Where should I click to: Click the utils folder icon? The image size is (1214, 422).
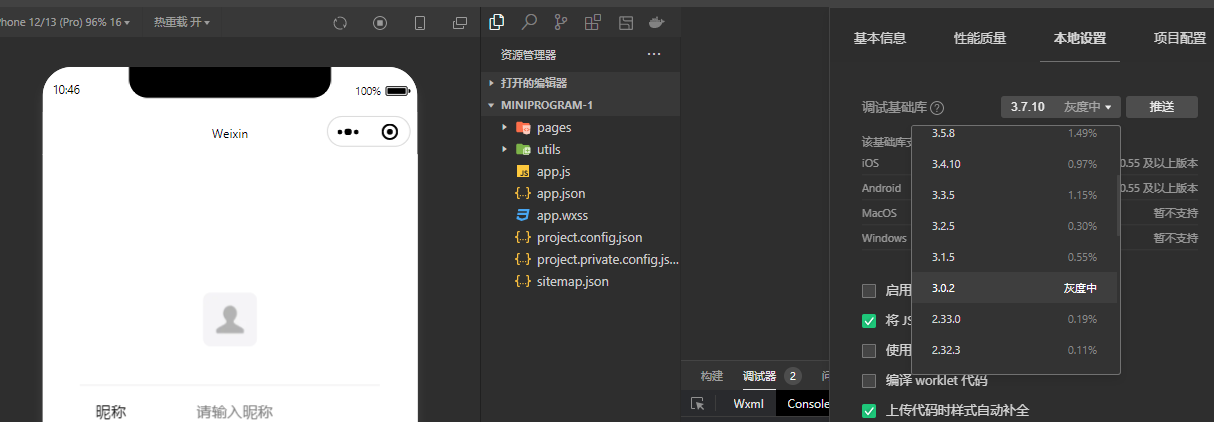coord(523,149)
